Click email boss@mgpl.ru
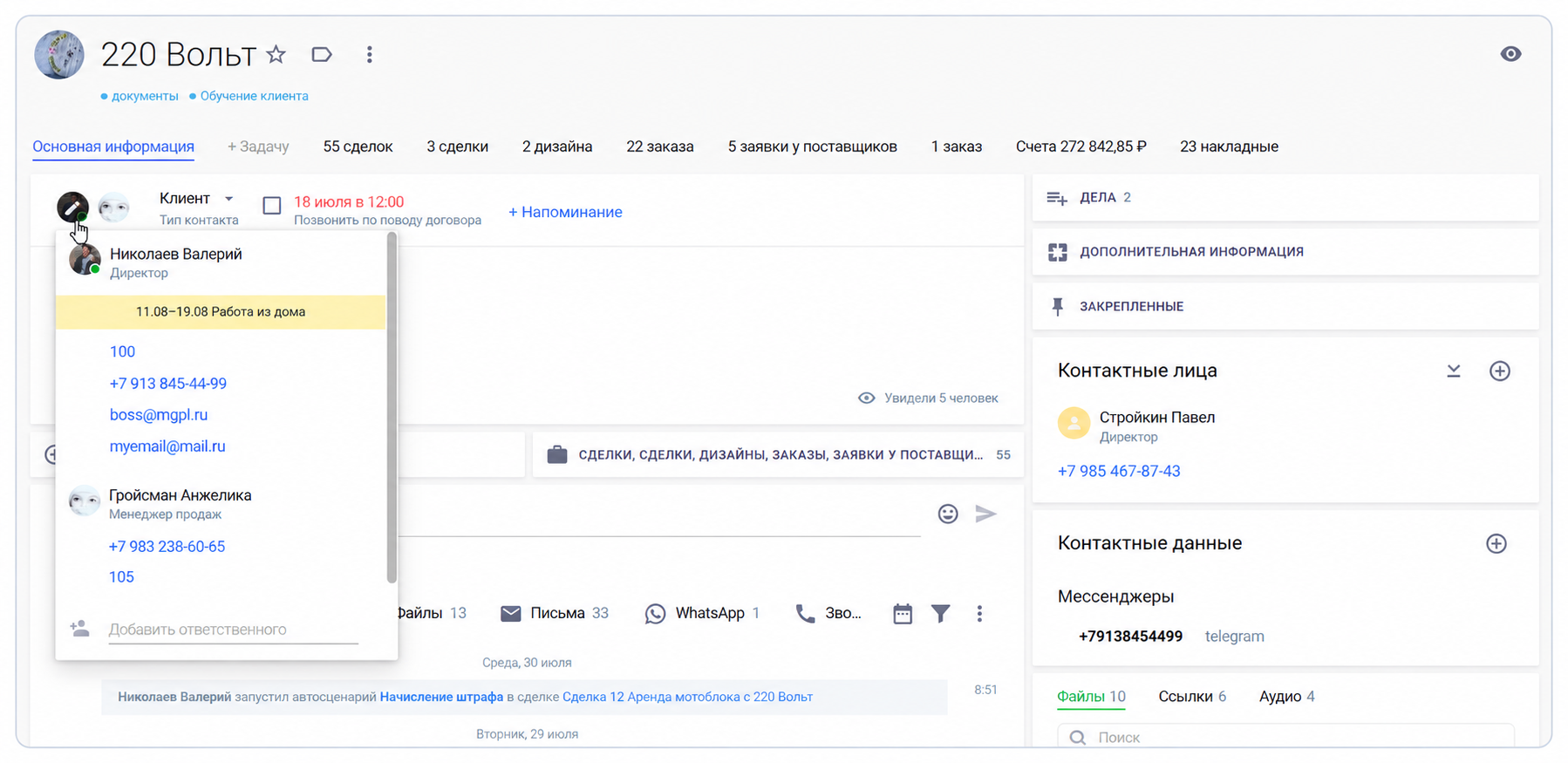The image size is (1568, 763). [159, 415]
